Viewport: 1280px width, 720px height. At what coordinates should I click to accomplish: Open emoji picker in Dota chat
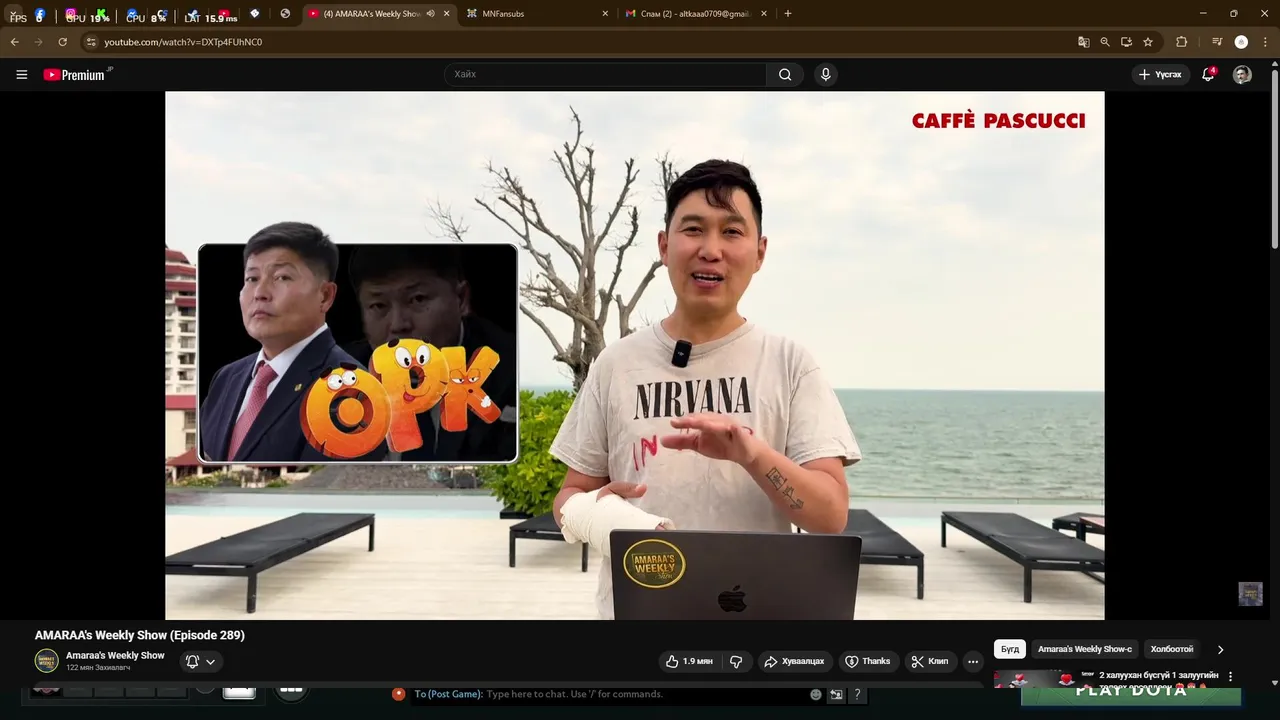816,694
